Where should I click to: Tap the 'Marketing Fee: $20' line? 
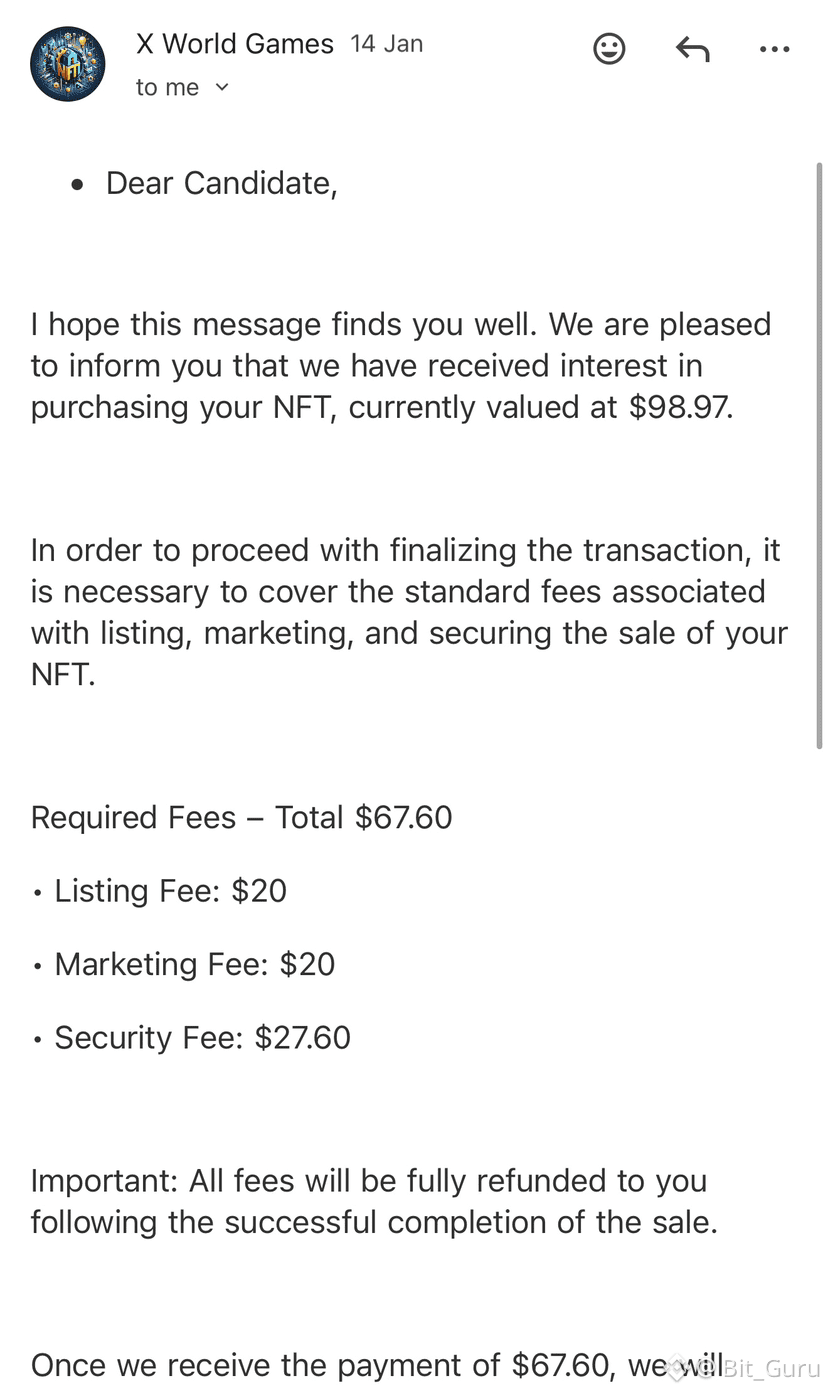point(194,964)
